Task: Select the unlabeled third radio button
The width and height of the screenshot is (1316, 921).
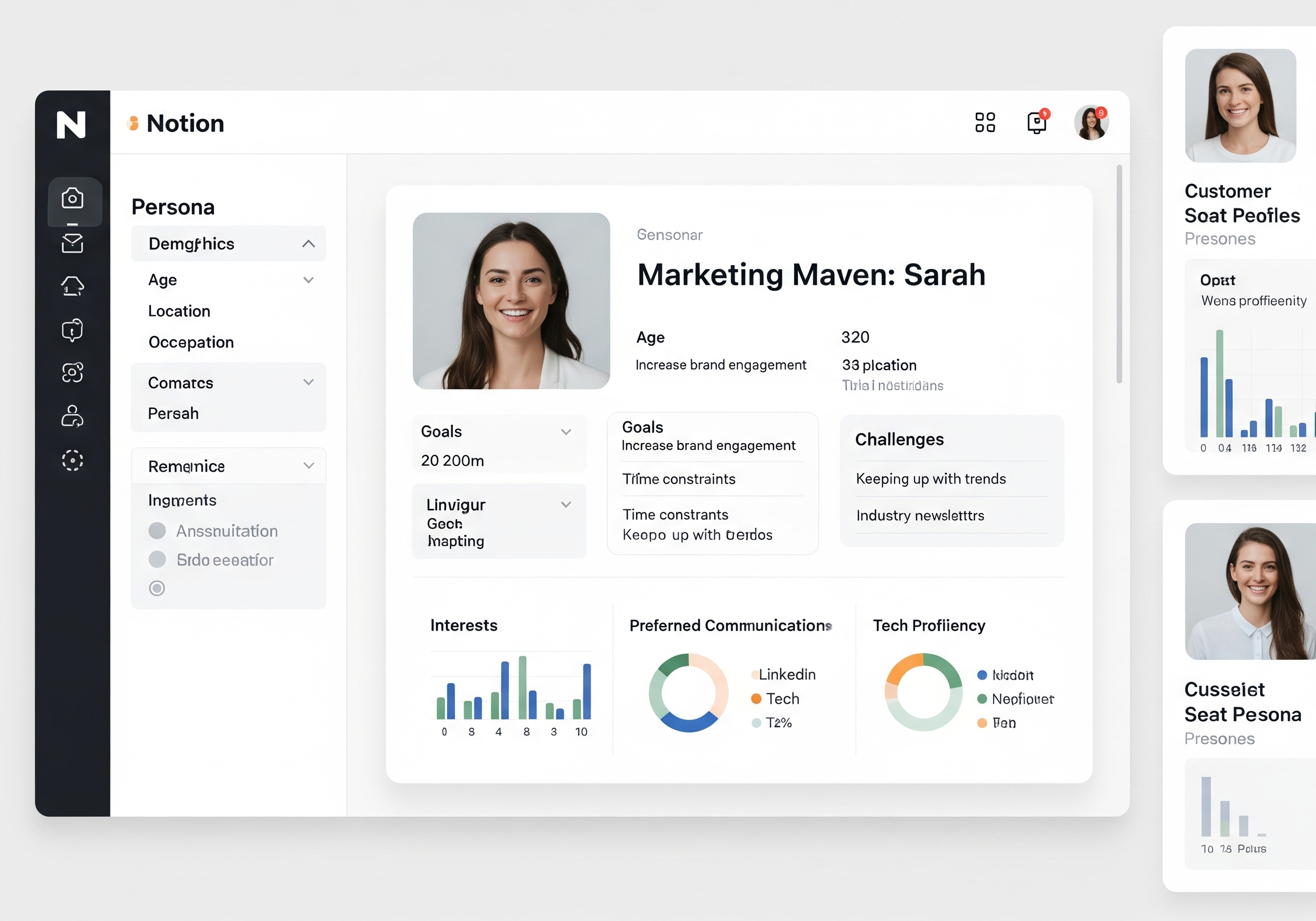Action: click(x=157, y=588)
